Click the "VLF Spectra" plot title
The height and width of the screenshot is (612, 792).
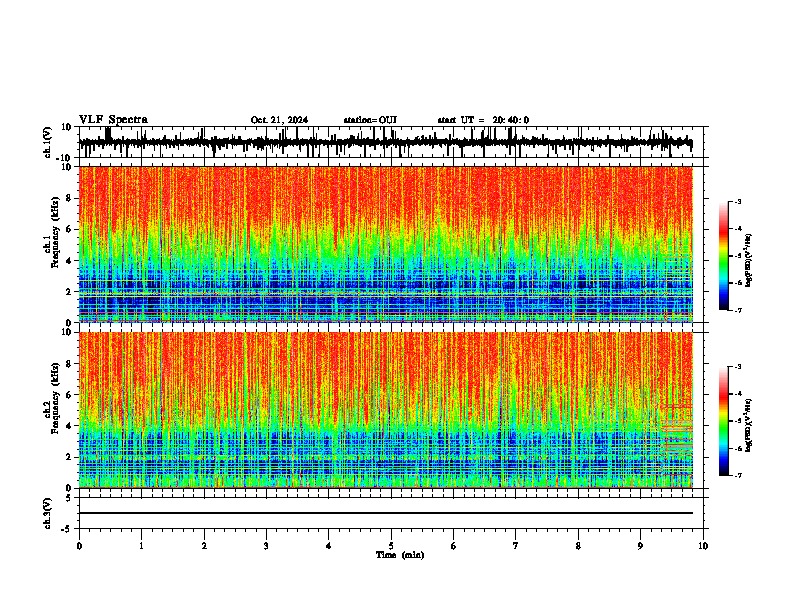113,120
